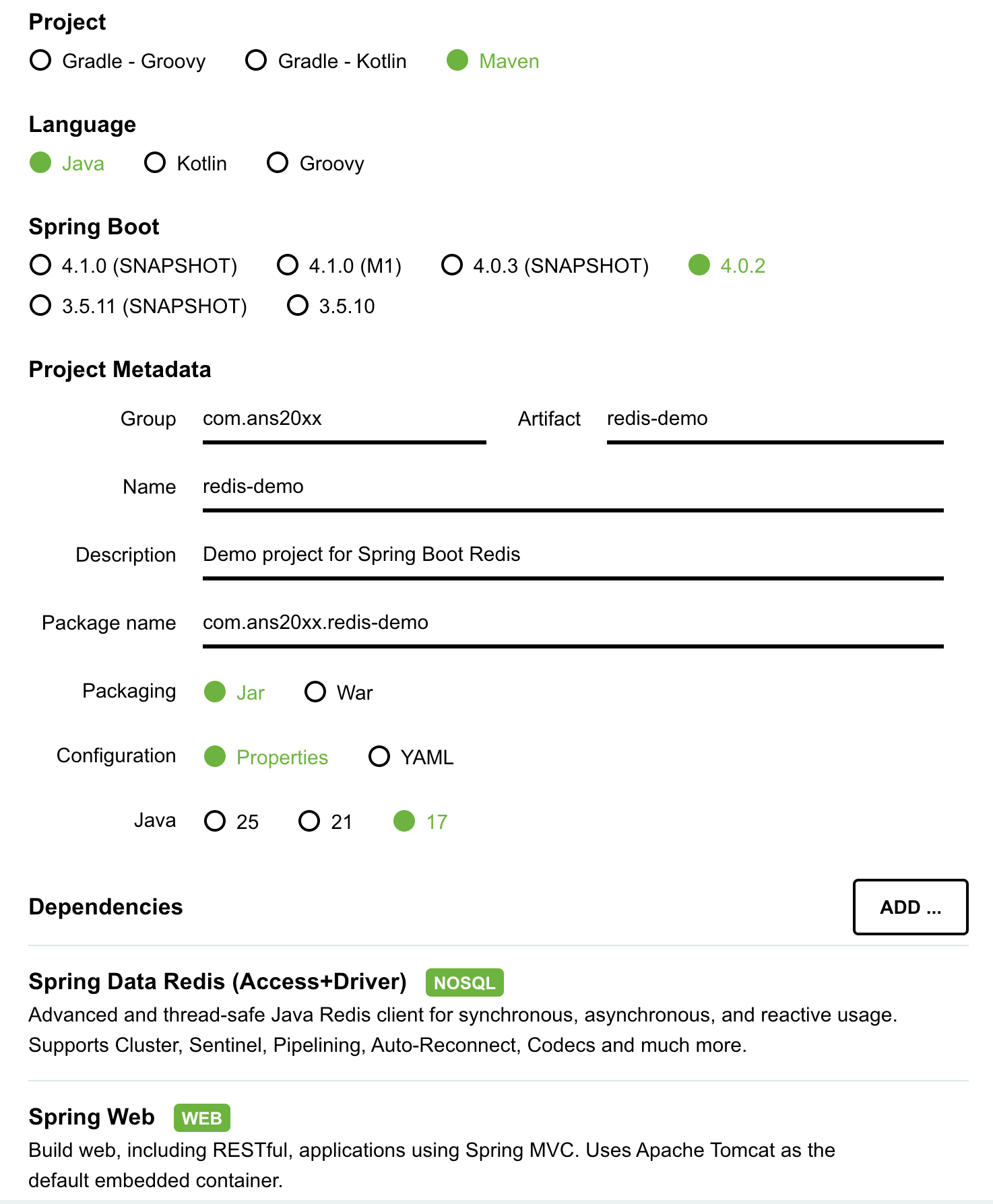Viewport: 993px width, 1204px height.
Task: Switch packaging to War
Action: [339, 692]
